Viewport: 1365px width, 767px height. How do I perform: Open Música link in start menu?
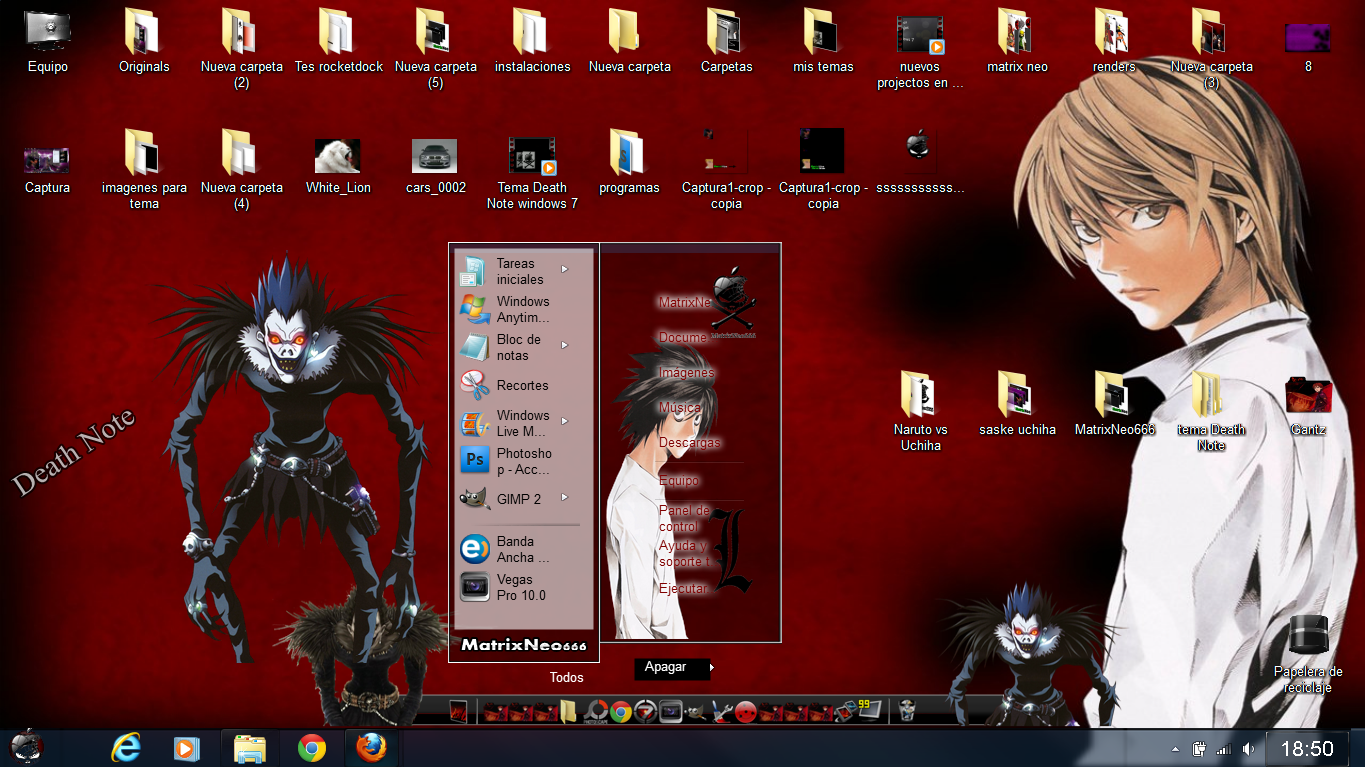pos(680,407)
